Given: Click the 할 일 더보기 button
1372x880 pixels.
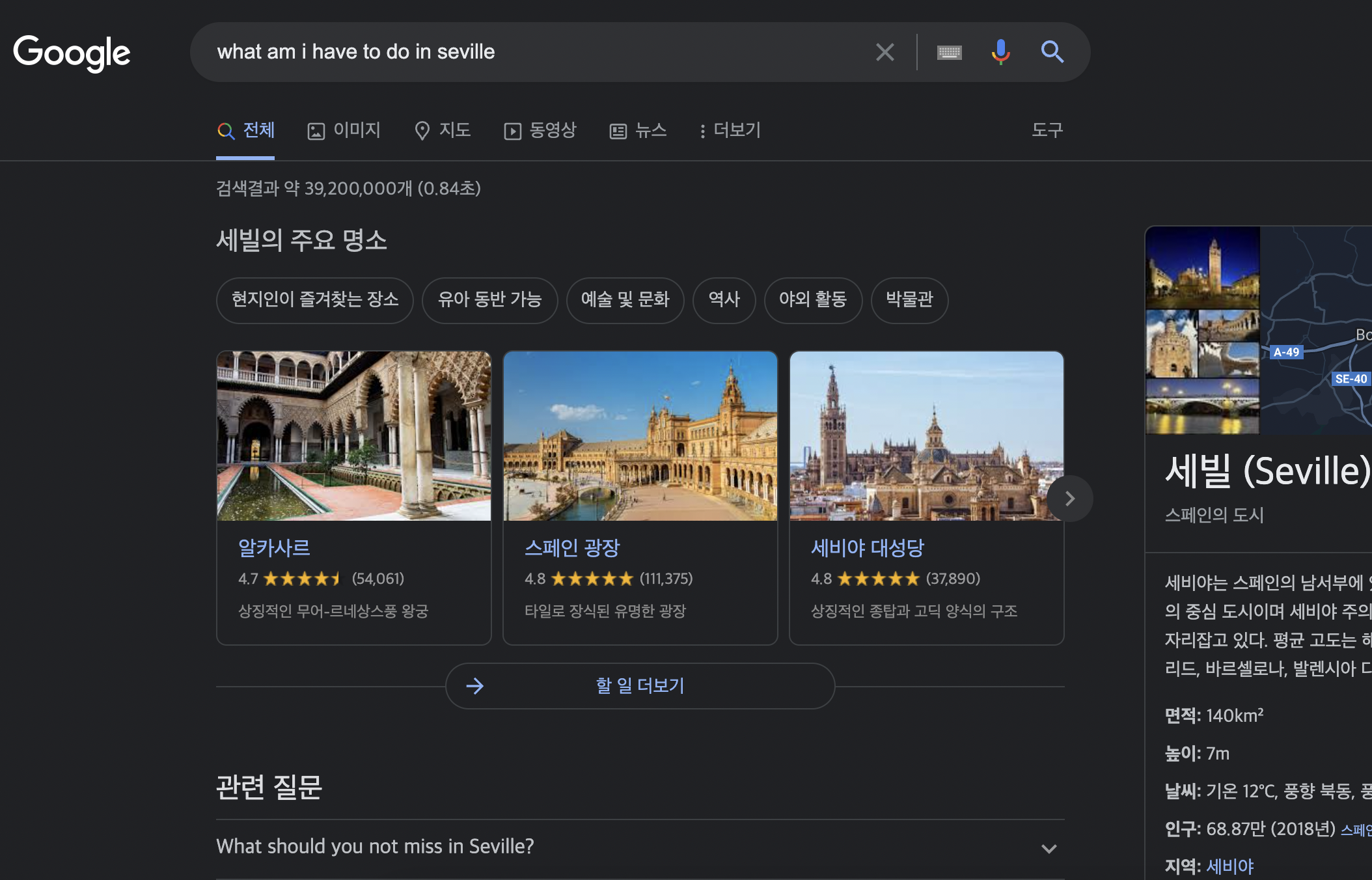Looking at the screenshot, I should point(640,686).
